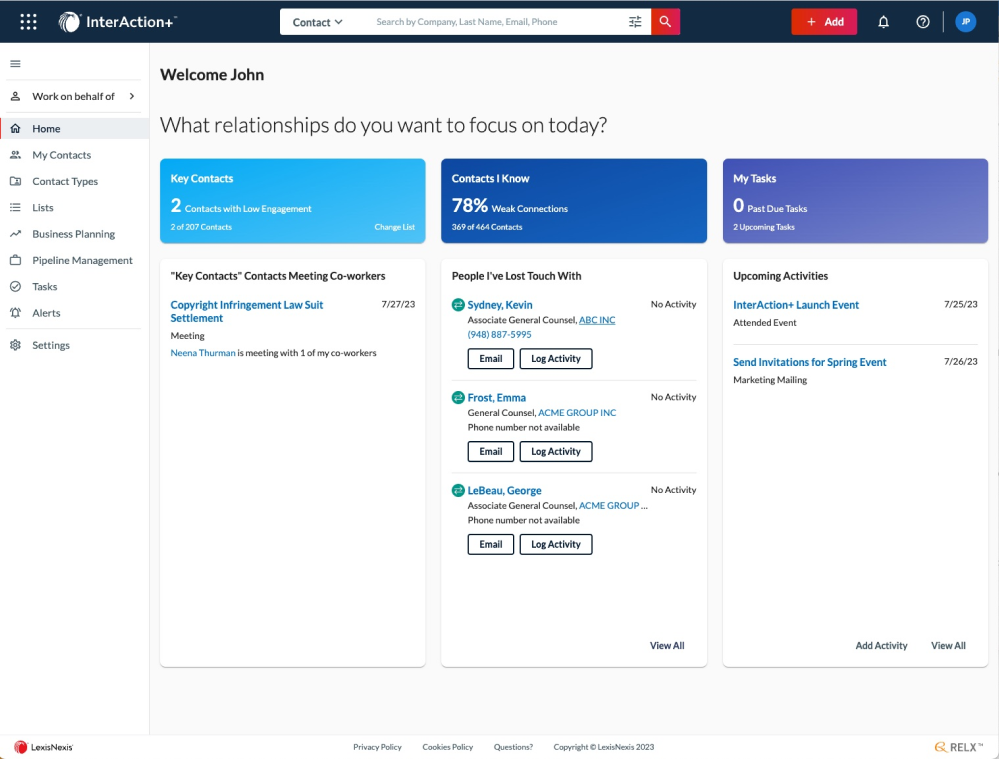This screenshot has height=759, width=1000.
Task: Log Activity for LeBeau, George
Action: pyautogui.click(x=555, y=544)
